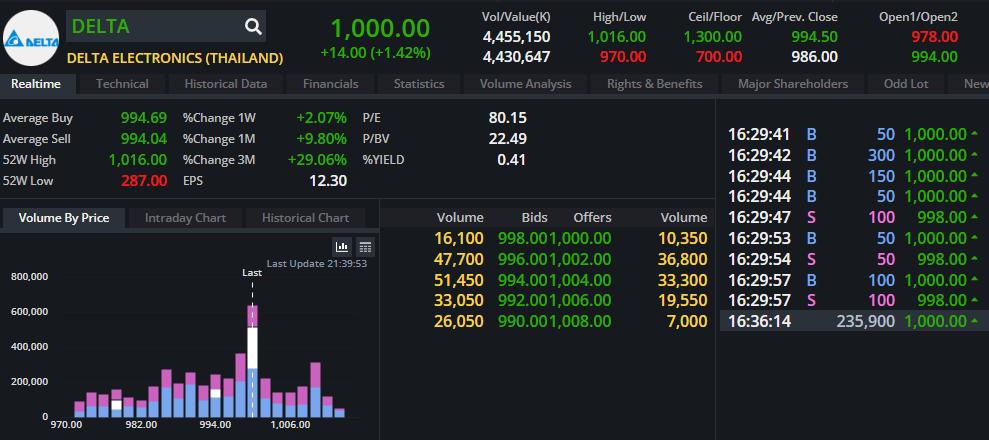Switch to bar chart view icon
Screen dimensions: 989x440
click(342, 247)
